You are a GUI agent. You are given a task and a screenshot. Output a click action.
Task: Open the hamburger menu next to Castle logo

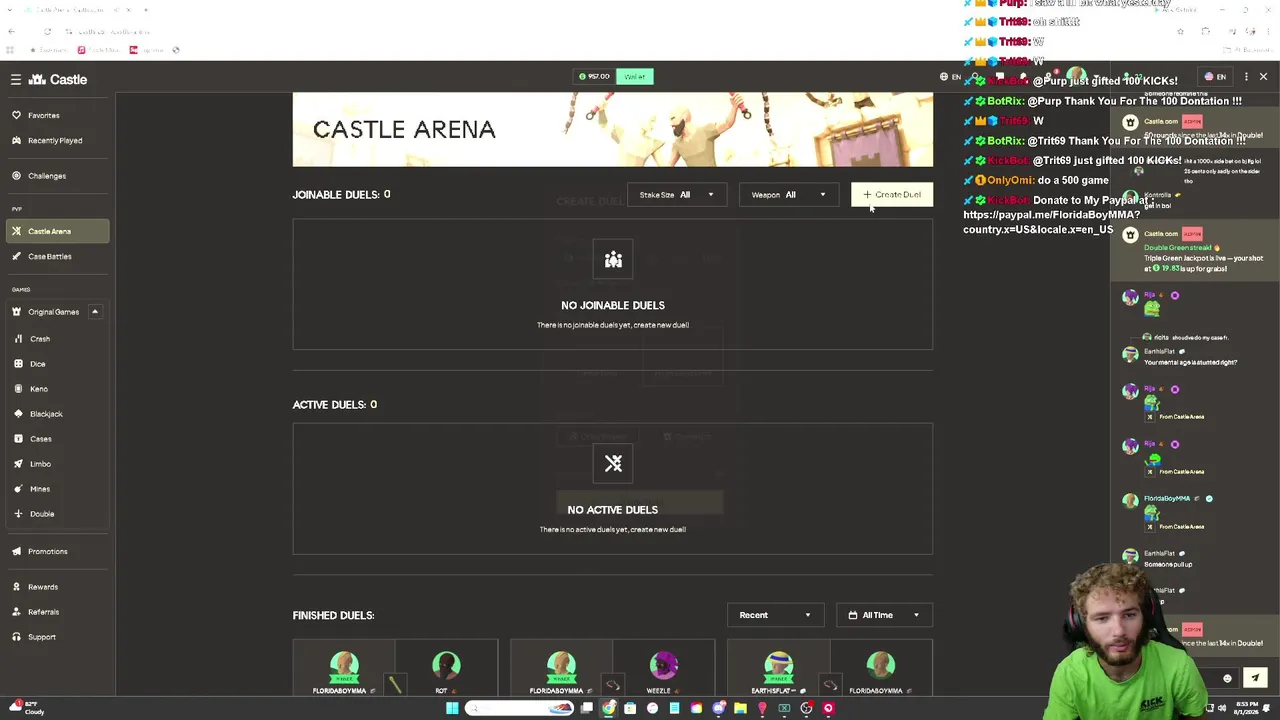pos(16,79)
